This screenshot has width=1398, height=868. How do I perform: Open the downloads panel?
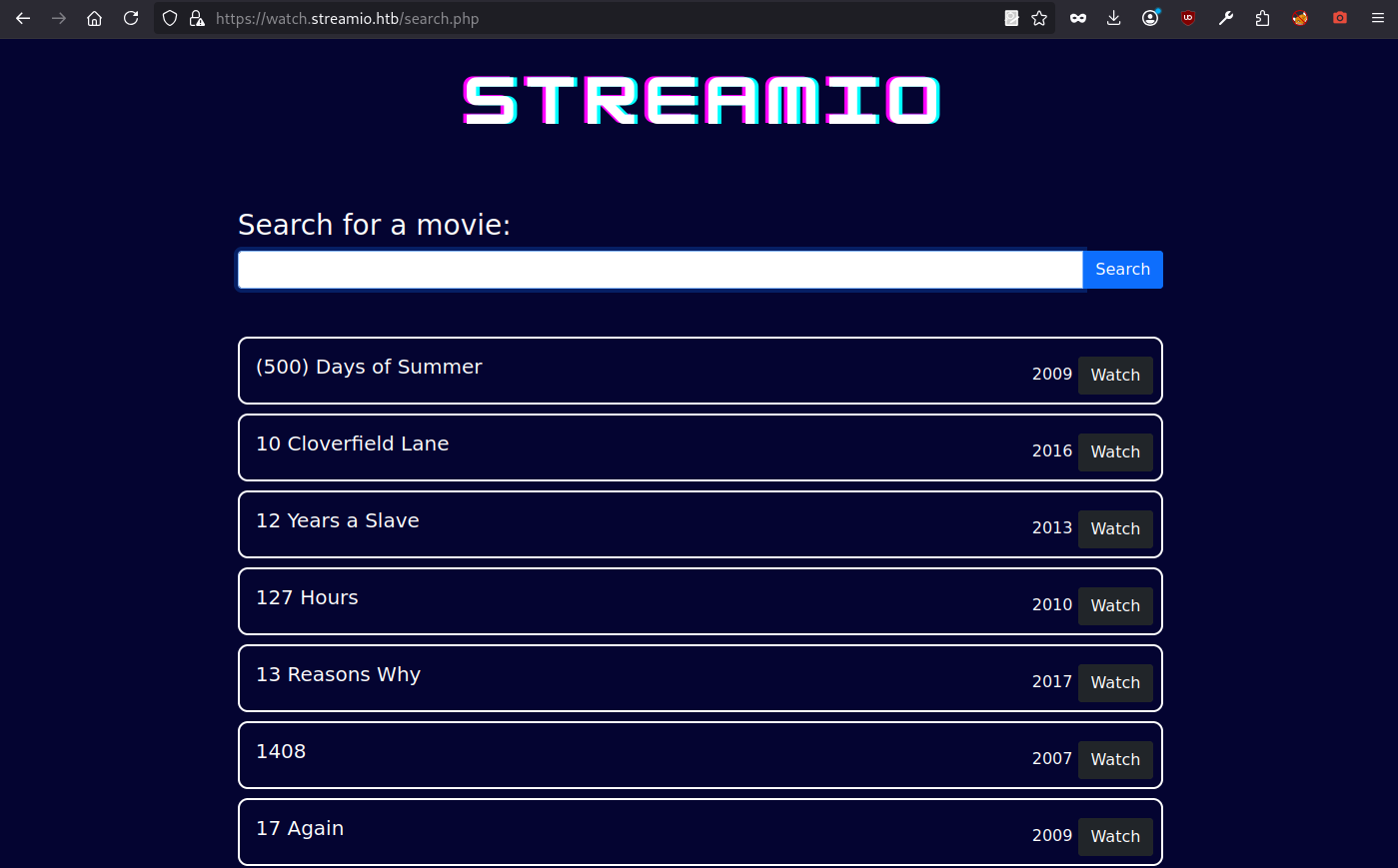click(x=1114, y=18)
